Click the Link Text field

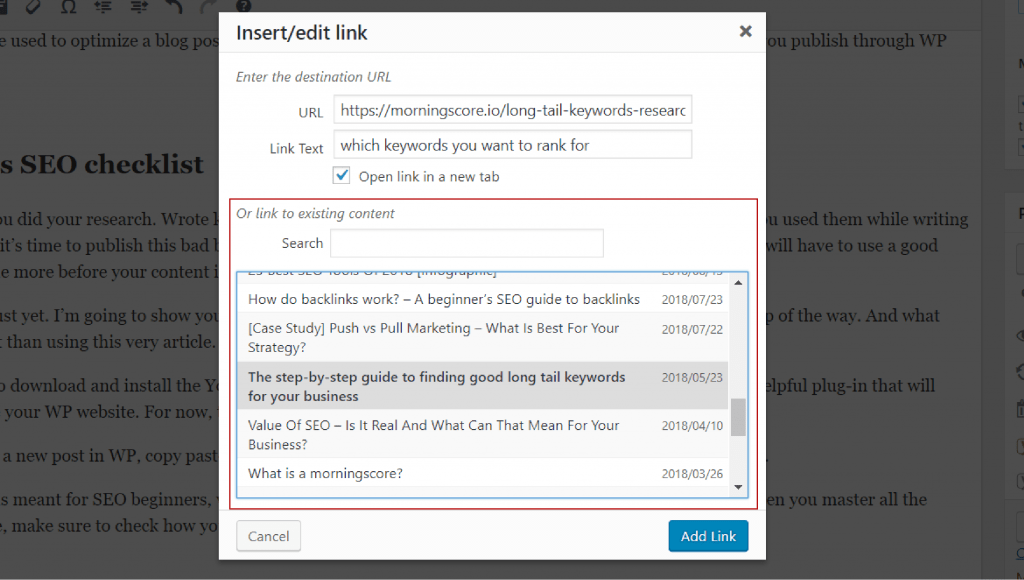tap(512, 145)
